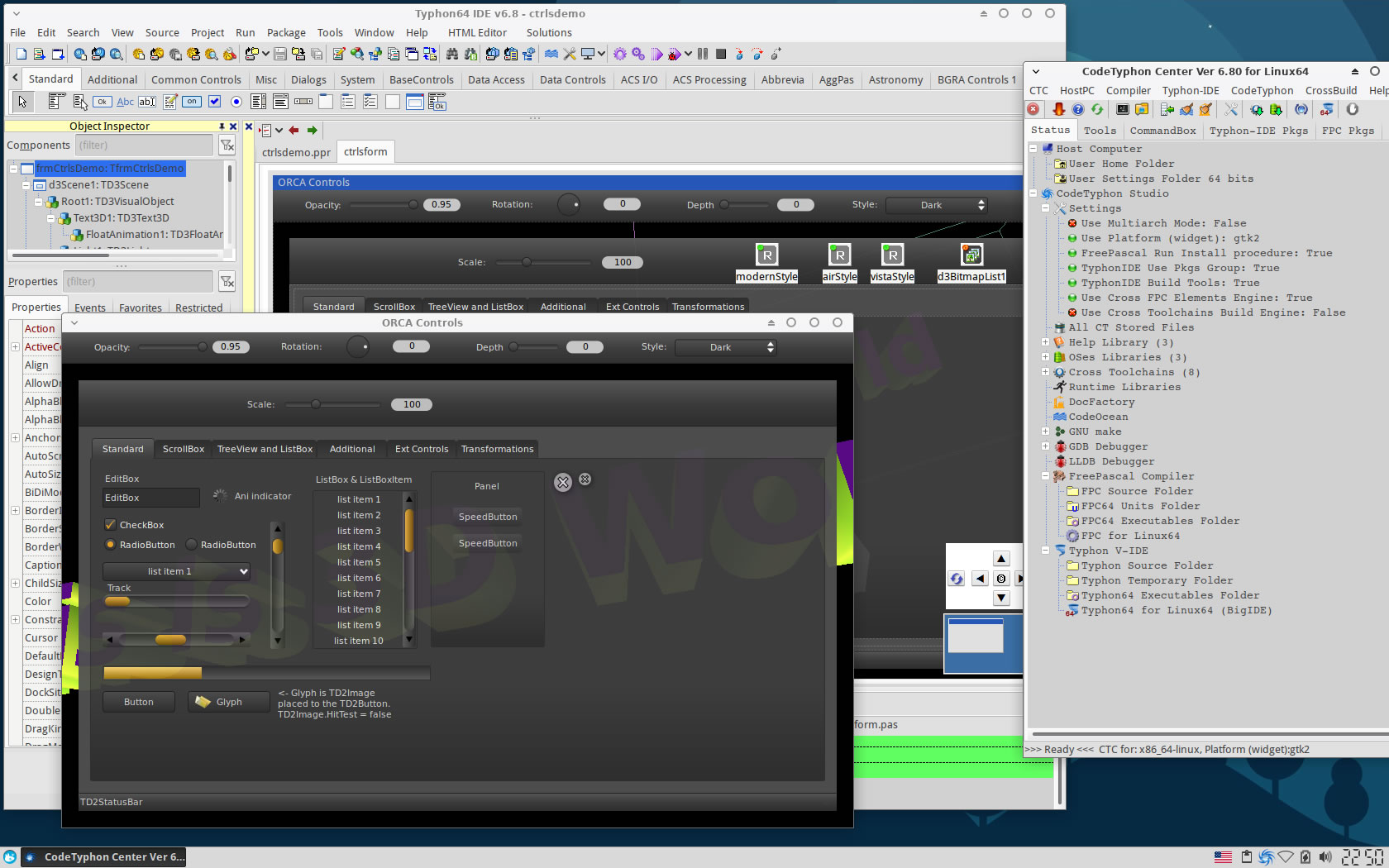Select the first RadioButton in ORCA Controls
The image size is (1389, 868).
pos(110,545)
